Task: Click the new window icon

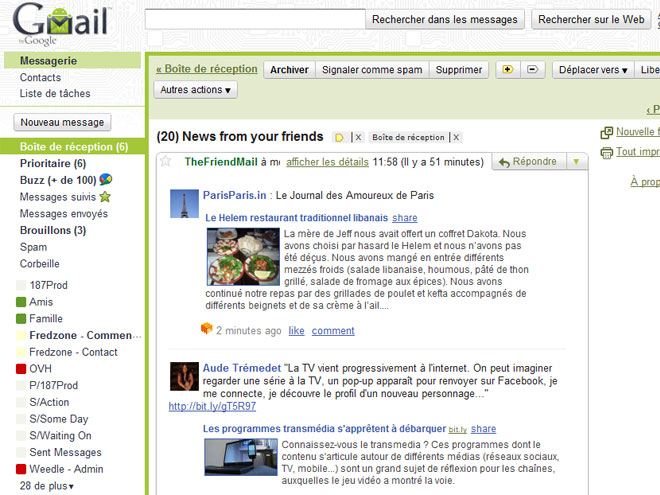Action: pos(607,133)
